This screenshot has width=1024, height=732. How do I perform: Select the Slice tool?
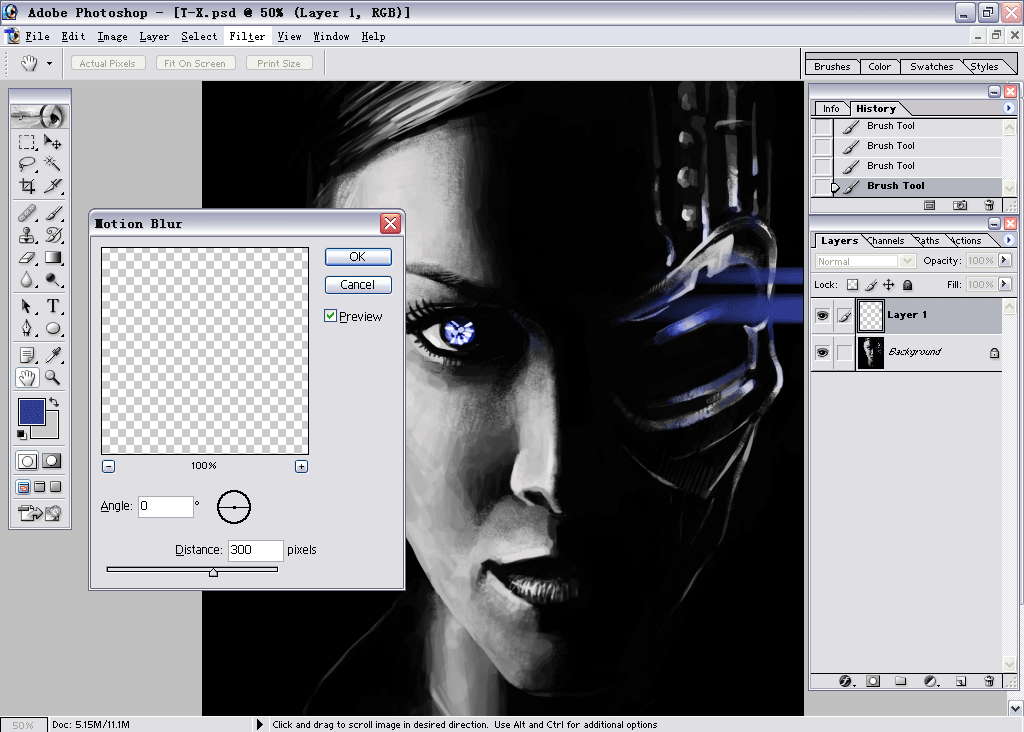[53, 186]
